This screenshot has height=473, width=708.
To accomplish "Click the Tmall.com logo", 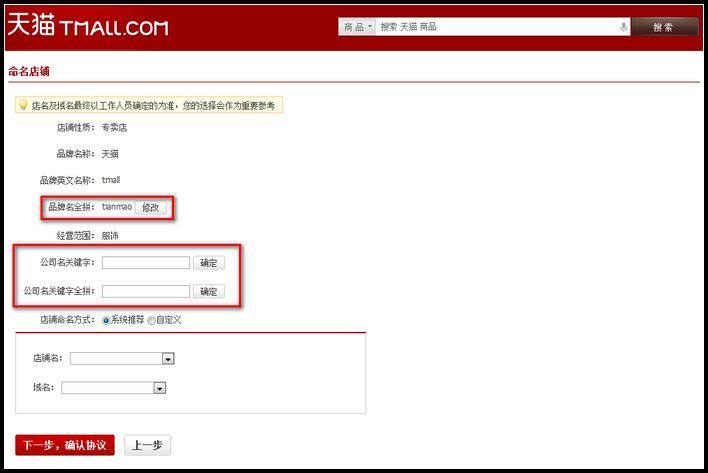I will click(88, 25).
